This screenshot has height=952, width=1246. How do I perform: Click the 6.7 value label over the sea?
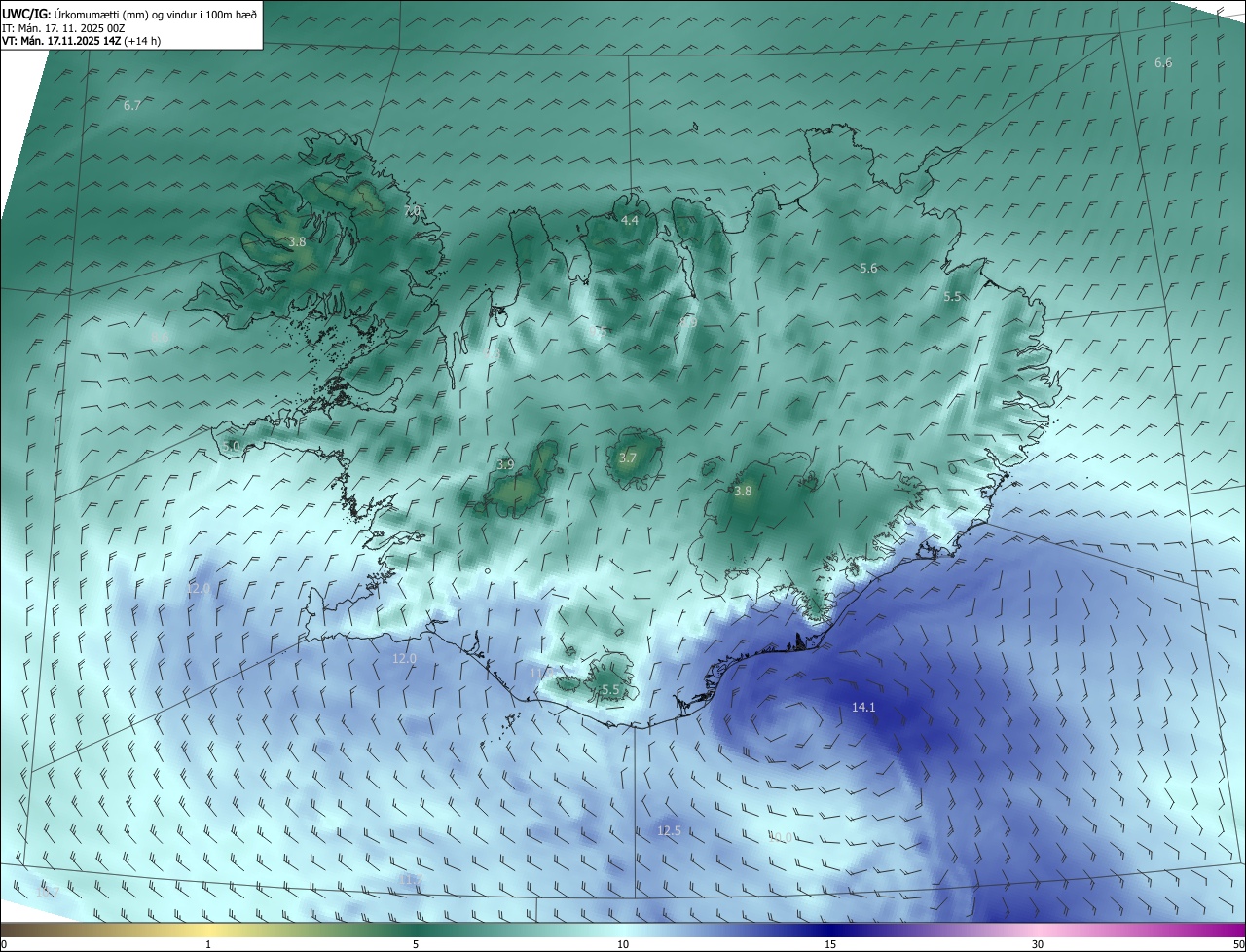click(x=132, y=105)
